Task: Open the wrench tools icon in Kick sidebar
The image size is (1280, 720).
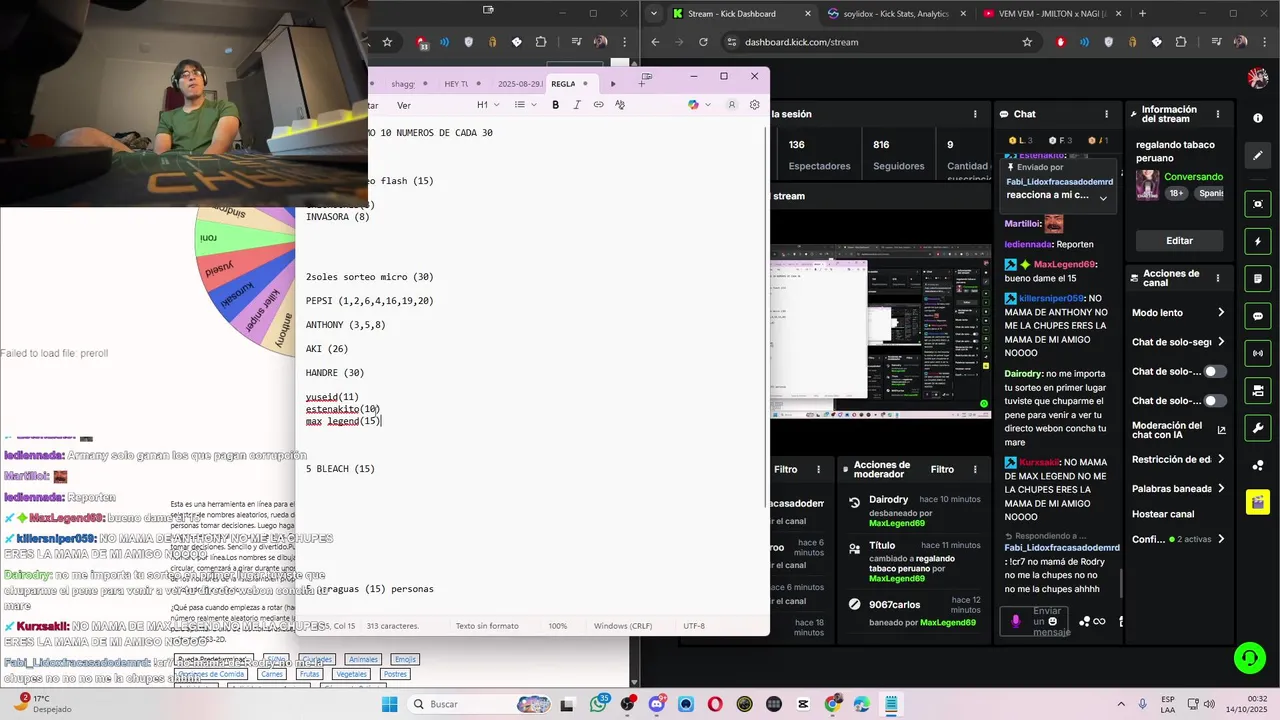Action: point(1258,428)
